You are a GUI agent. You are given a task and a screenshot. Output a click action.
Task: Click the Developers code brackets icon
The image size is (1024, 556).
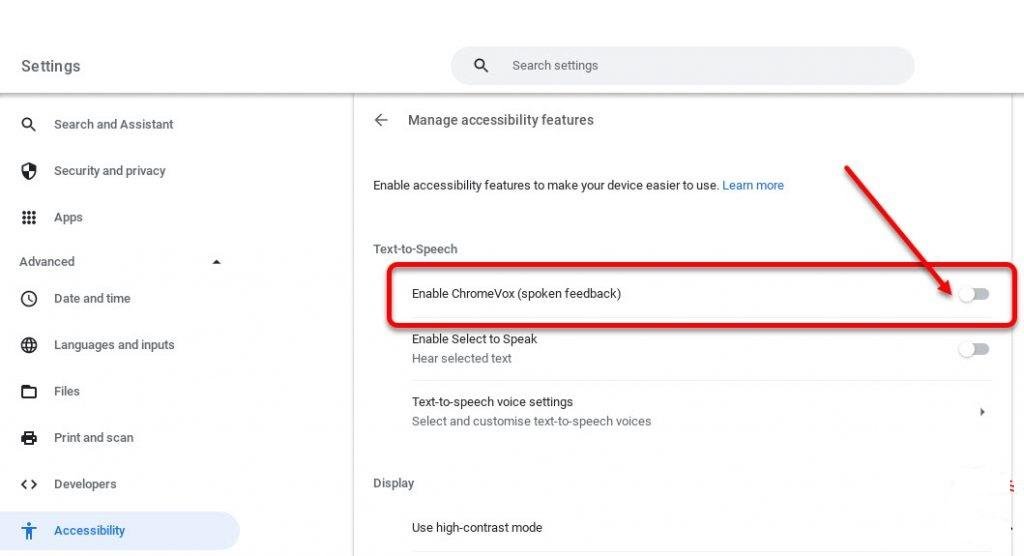pos(29,484)
